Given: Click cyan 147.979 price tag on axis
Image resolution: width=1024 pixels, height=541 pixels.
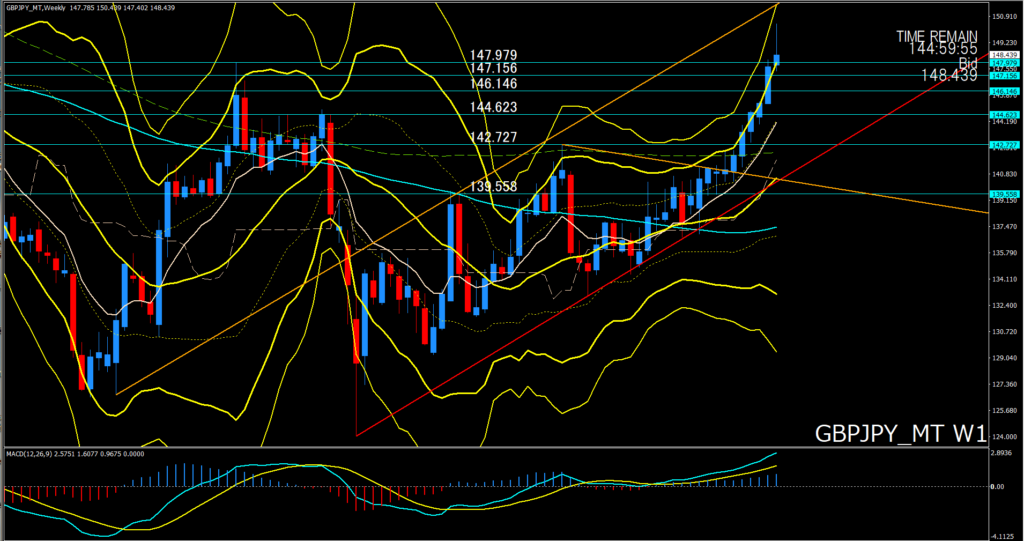Looking at the screenshot, I should pyautogui.click(x=1004, y=63).
